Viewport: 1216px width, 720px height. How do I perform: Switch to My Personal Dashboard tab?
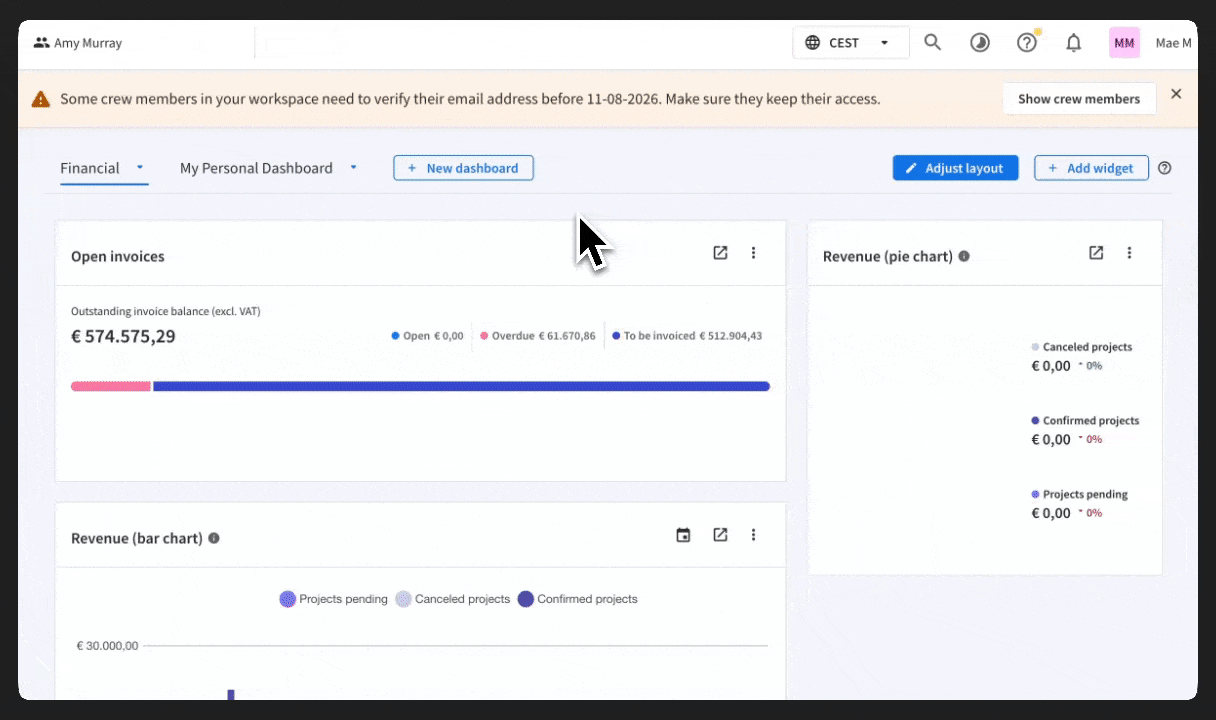coord(256,168)
